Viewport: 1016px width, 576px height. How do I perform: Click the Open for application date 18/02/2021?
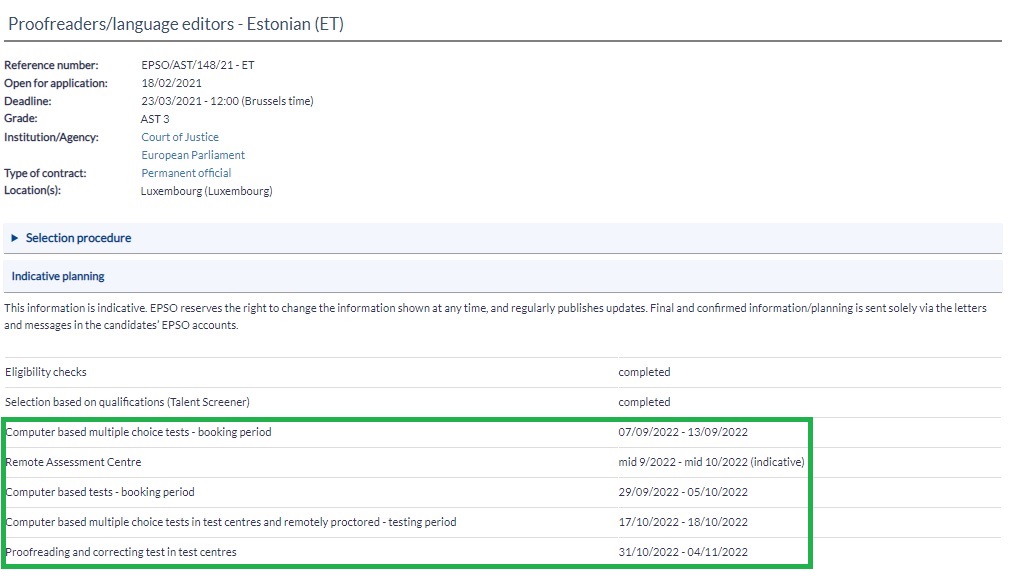point(174,83)
